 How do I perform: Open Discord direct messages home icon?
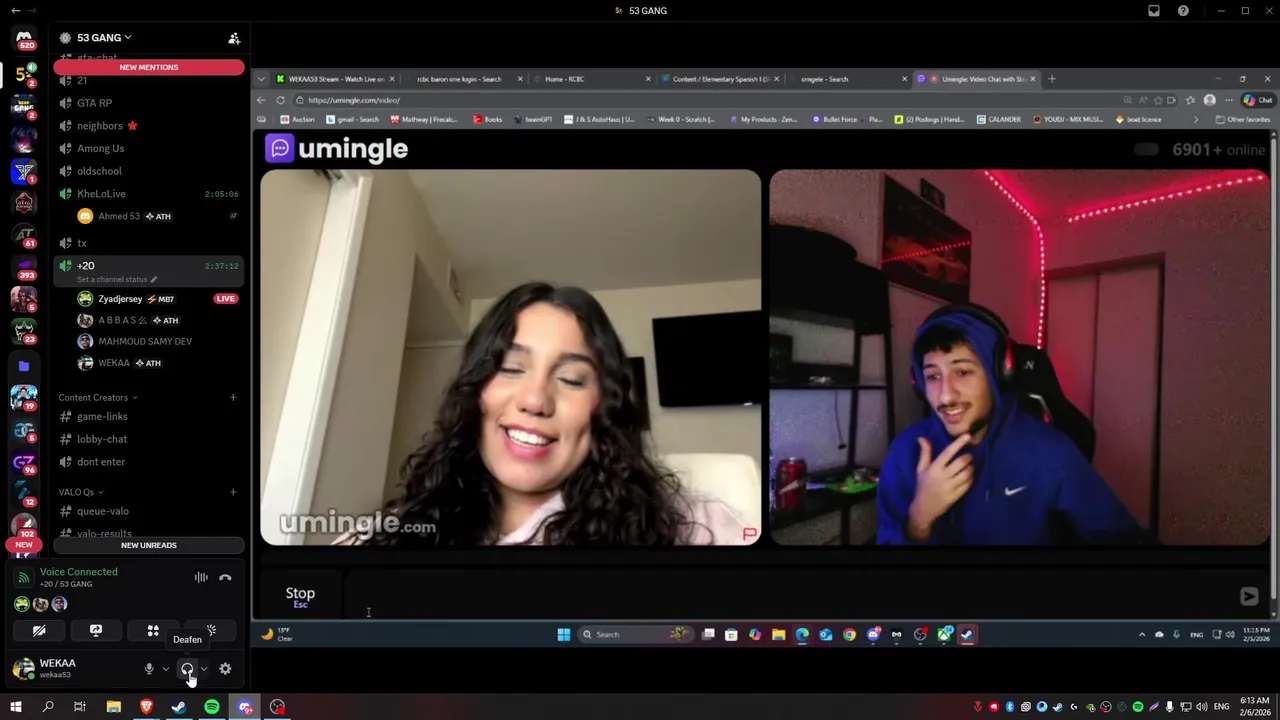click(x=24, y=38)
